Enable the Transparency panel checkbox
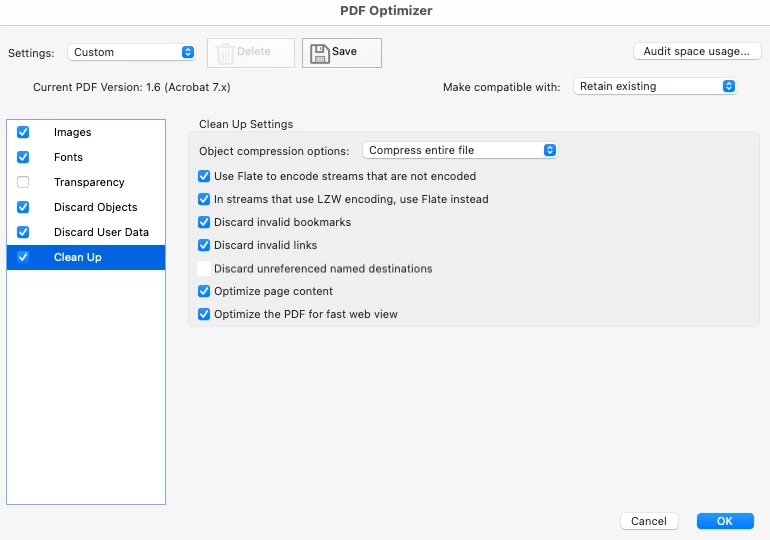 tap(23, 182)
